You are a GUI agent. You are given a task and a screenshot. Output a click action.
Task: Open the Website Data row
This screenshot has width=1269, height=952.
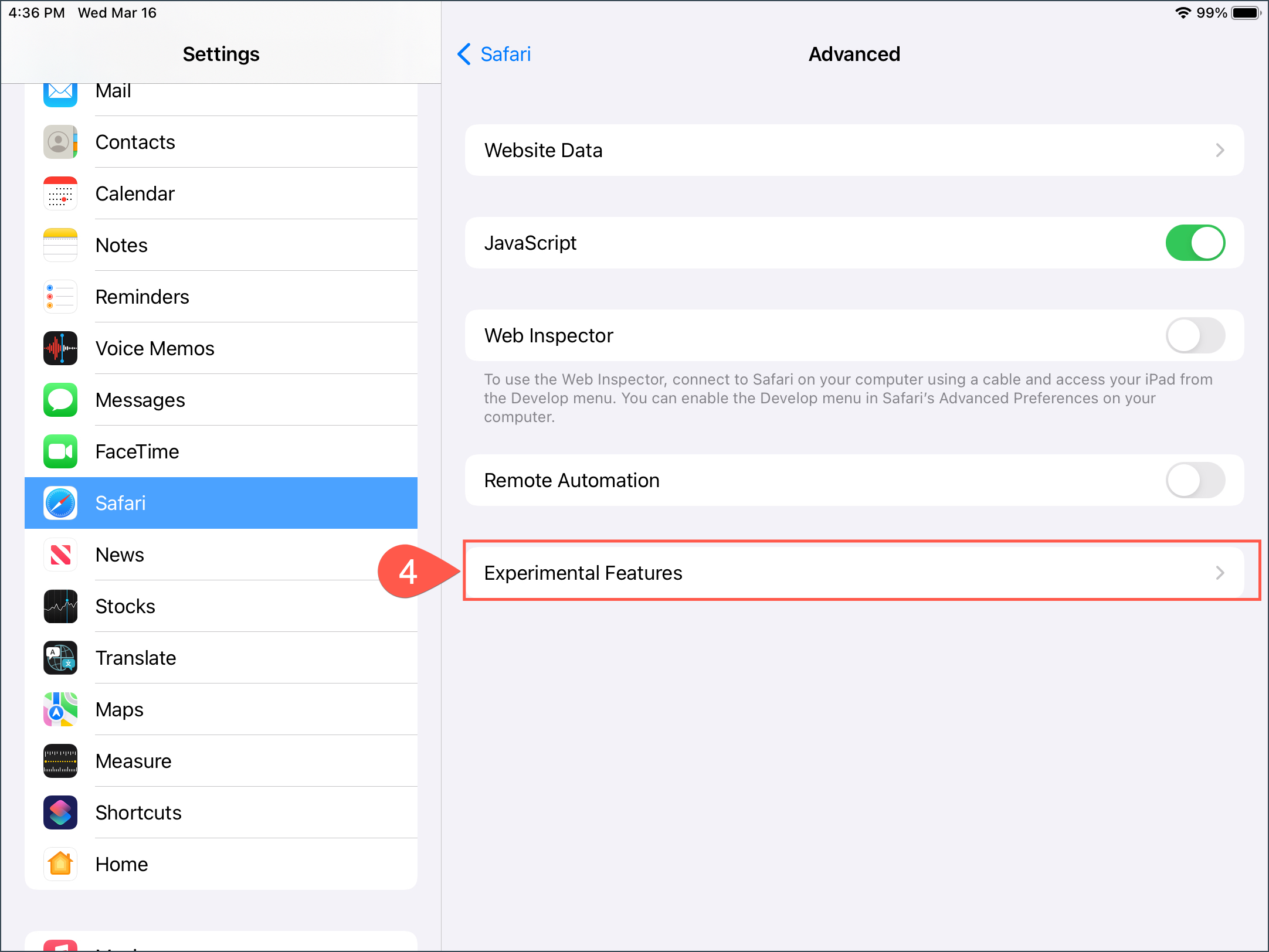click(854, 150)
